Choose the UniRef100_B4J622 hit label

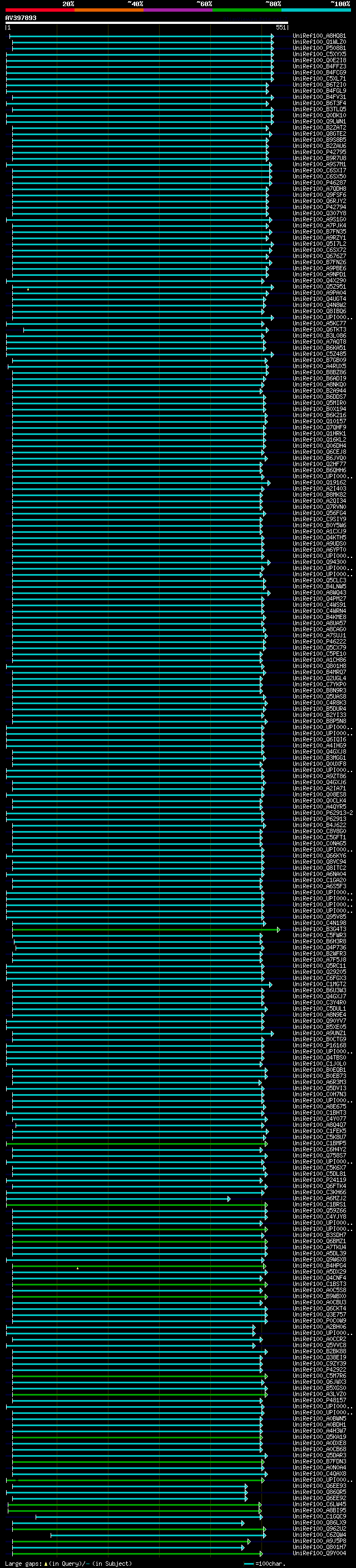coord(319,825)
